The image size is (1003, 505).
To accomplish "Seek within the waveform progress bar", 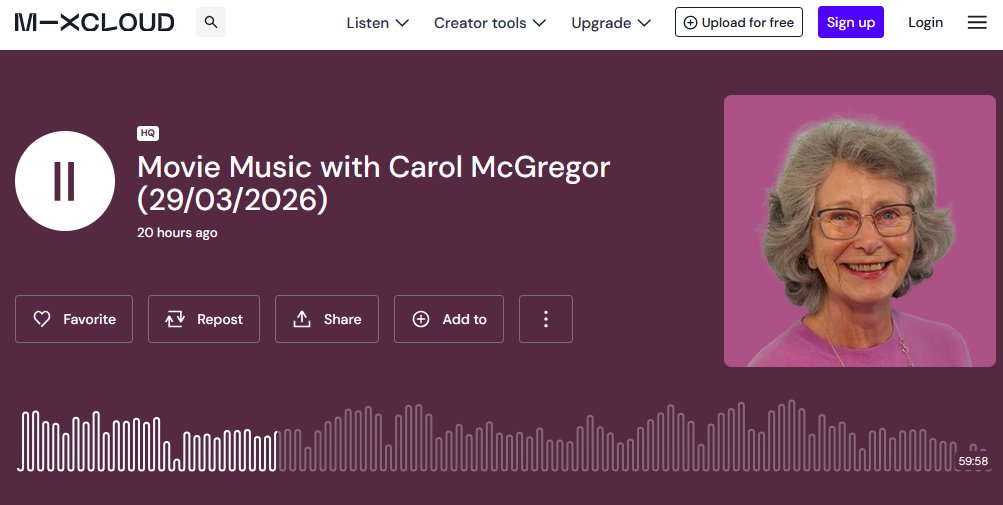I will coord(503,437).
